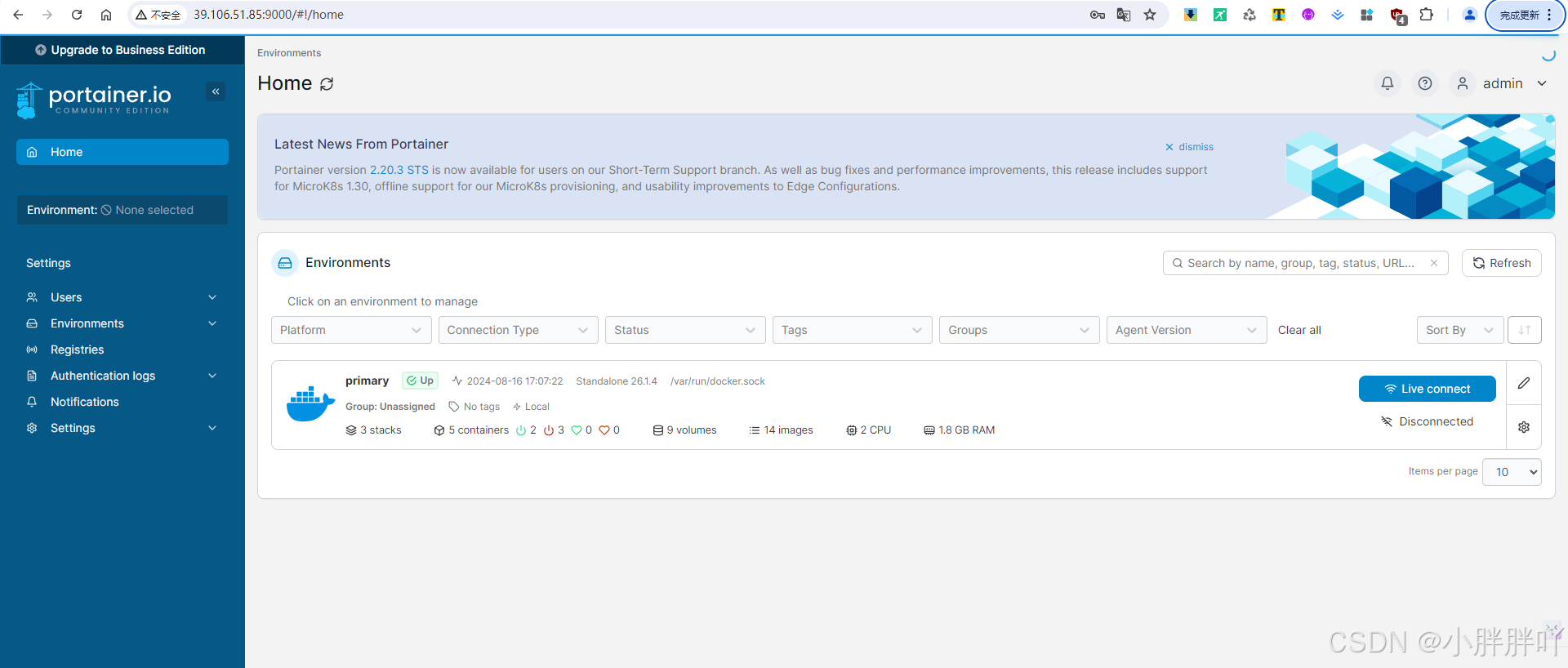Image resolution: width=1568 pixels, height=668 pixels.
Task: Open the browser profile icon
Action: (x=1470, y=15)
